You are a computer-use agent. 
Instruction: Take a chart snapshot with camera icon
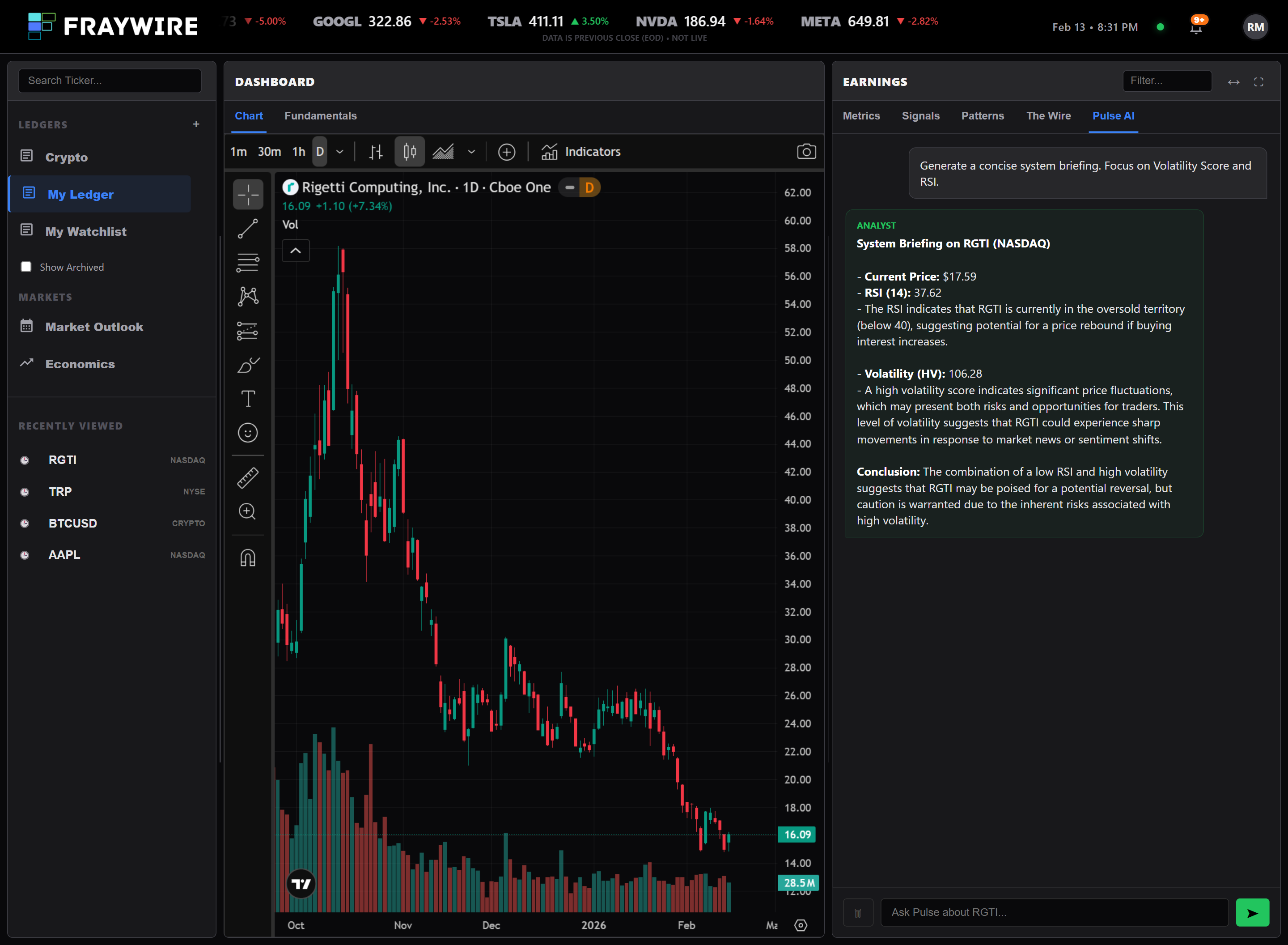(x=806, y=152)
